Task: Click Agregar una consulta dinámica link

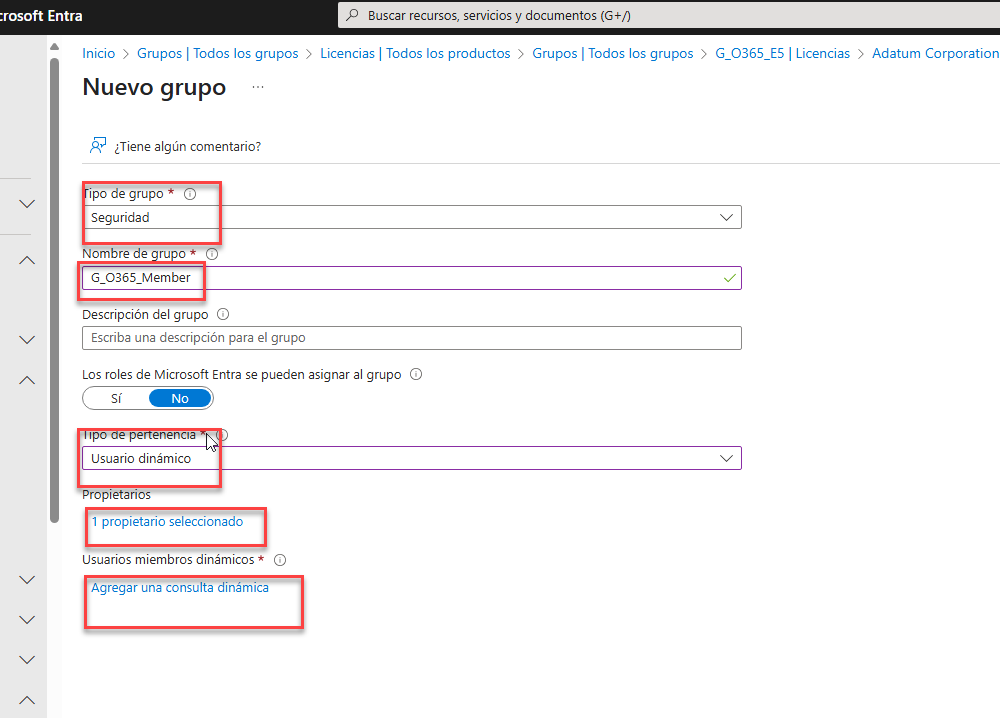Action: (x=180, y=588)
